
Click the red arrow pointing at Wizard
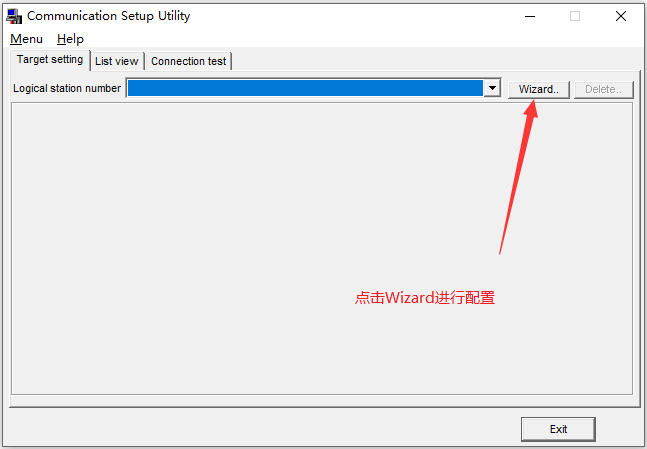519,177
